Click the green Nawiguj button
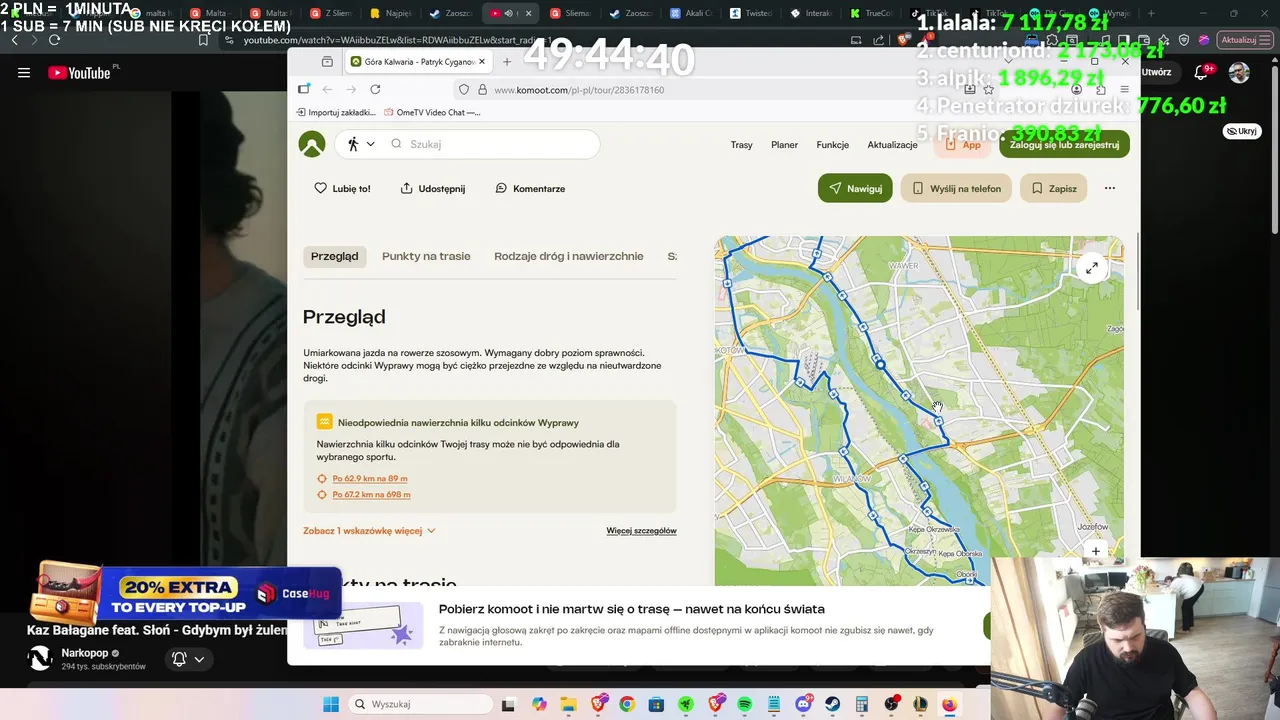The width and height of the screenshot is (1280, 720). 855,188
